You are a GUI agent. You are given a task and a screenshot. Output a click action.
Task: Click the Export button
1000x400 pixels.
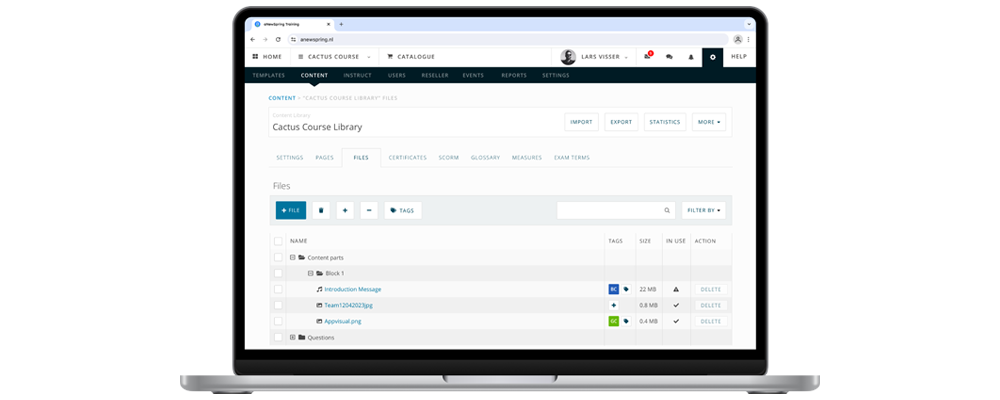click(621, 122)
